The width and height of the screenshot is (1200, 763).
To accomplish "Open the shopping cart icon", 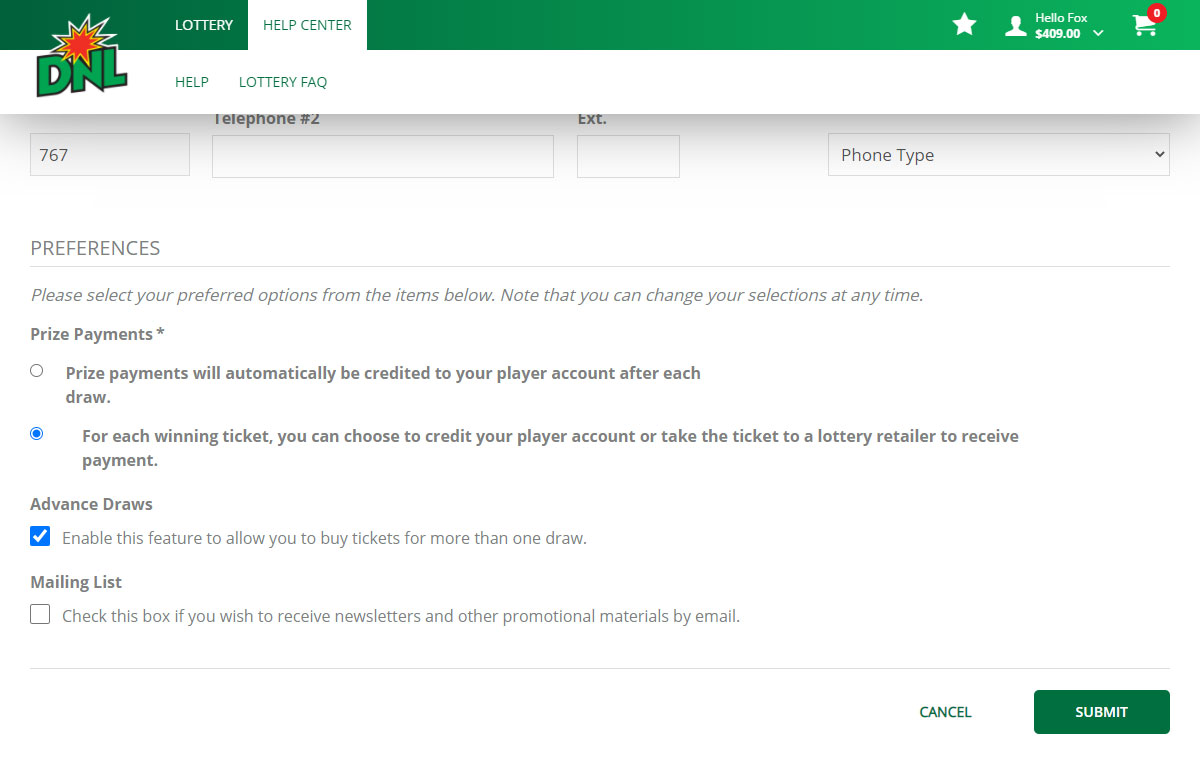I will pos(1144,26).
